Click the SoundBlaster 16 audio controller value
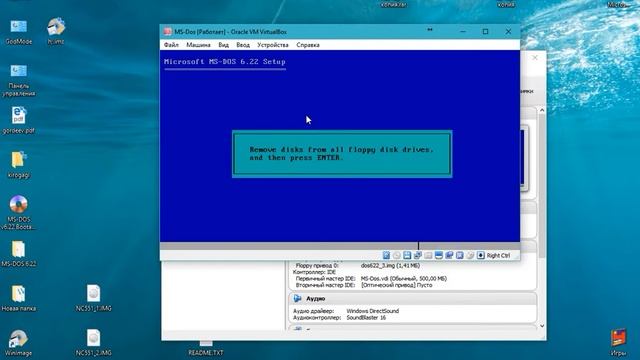This screenshot has width=640, height=360. tap(366, 317)
